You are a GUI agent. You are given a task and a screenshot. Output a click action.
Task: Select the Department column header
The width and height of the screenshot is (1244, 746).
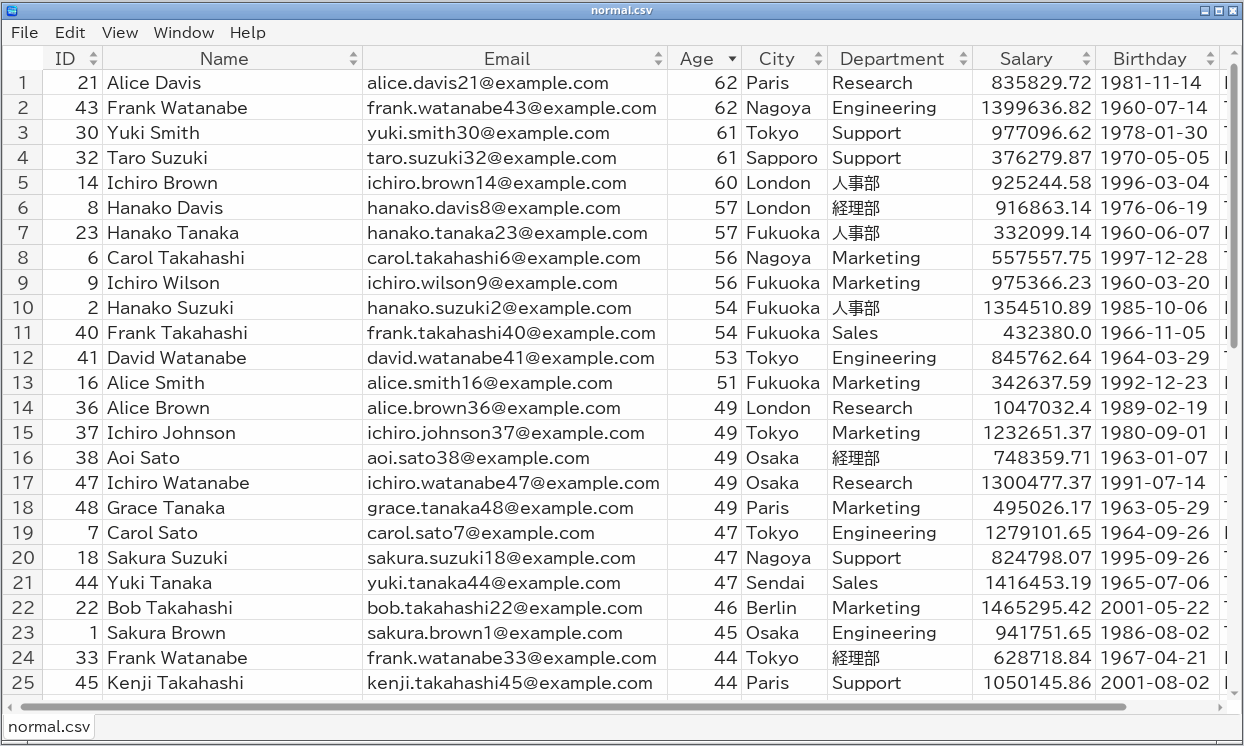(900, 59)
